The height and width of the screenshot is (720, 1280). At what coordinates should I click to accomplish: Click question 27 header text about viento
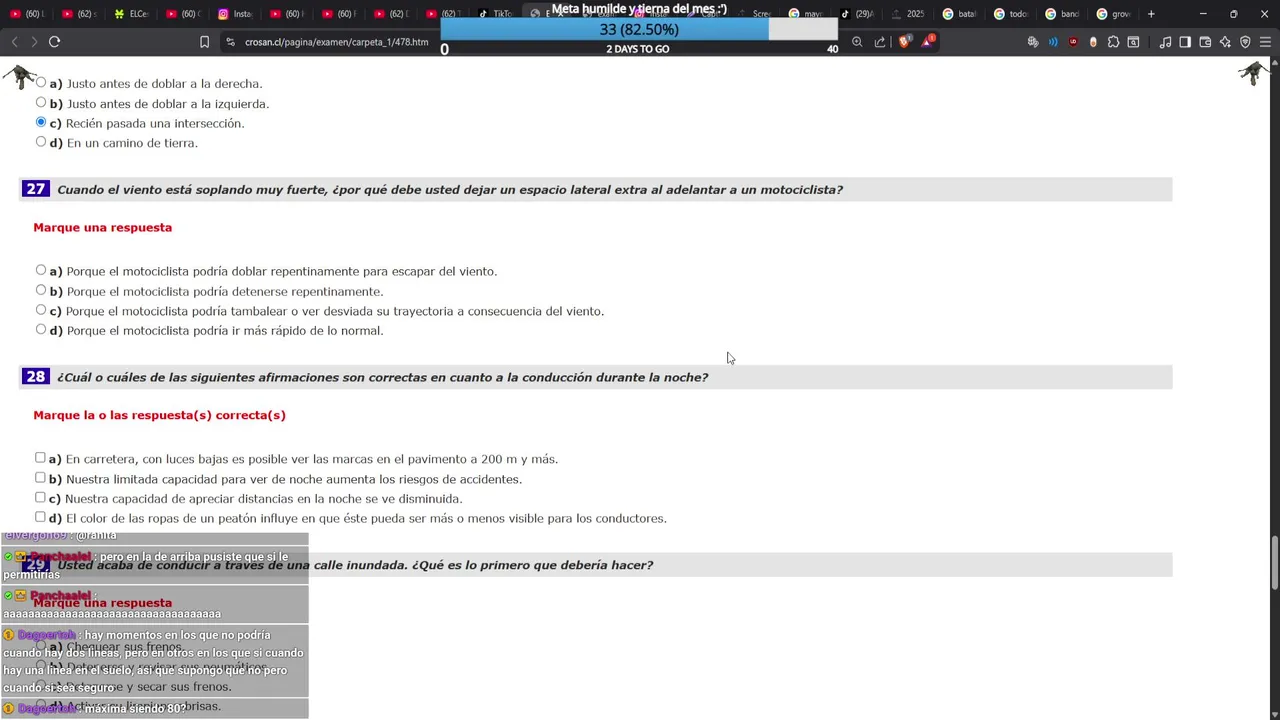450,189
